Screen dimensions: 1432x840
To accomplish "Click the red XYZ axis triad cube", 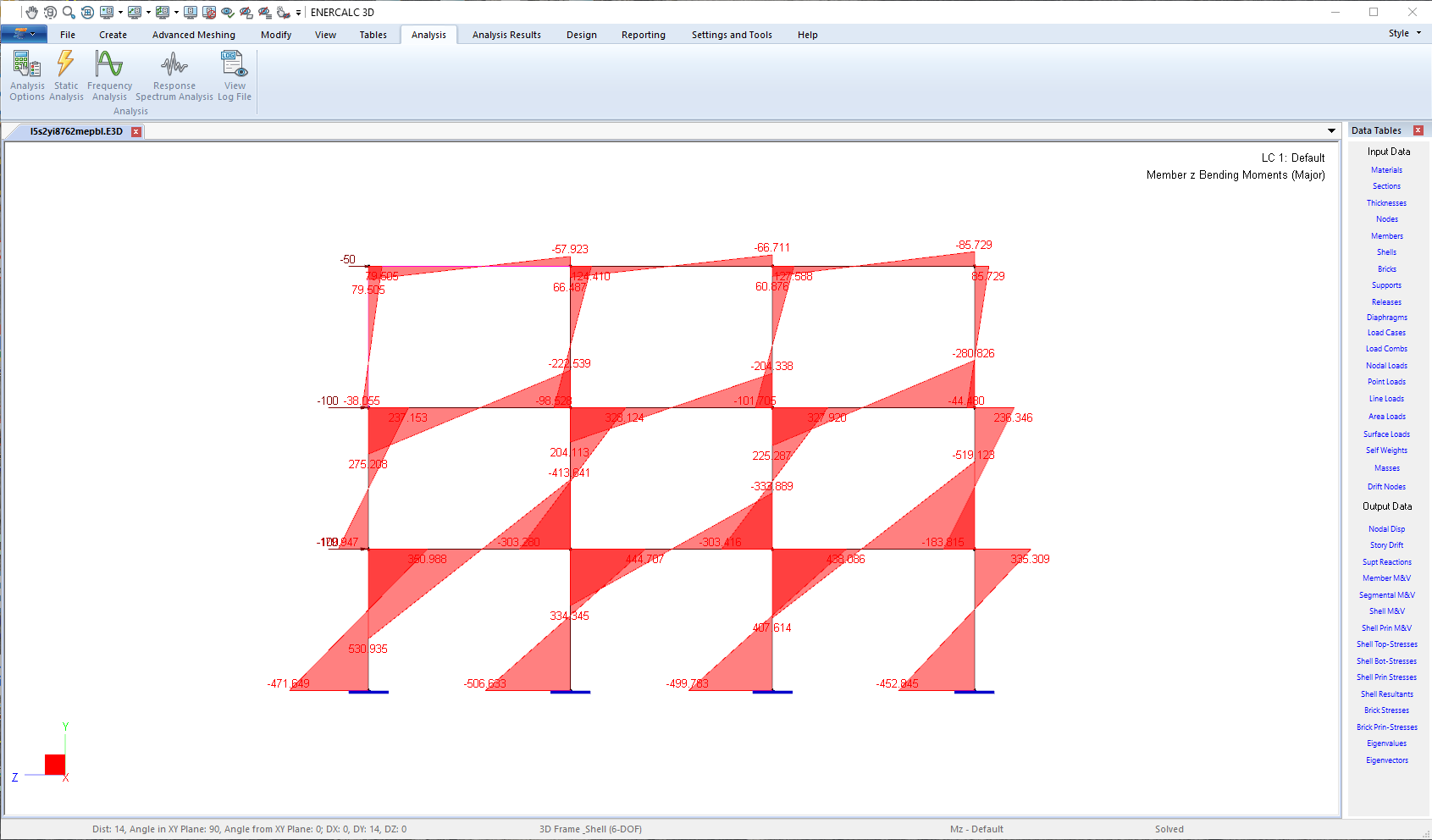I will [55, 765].
